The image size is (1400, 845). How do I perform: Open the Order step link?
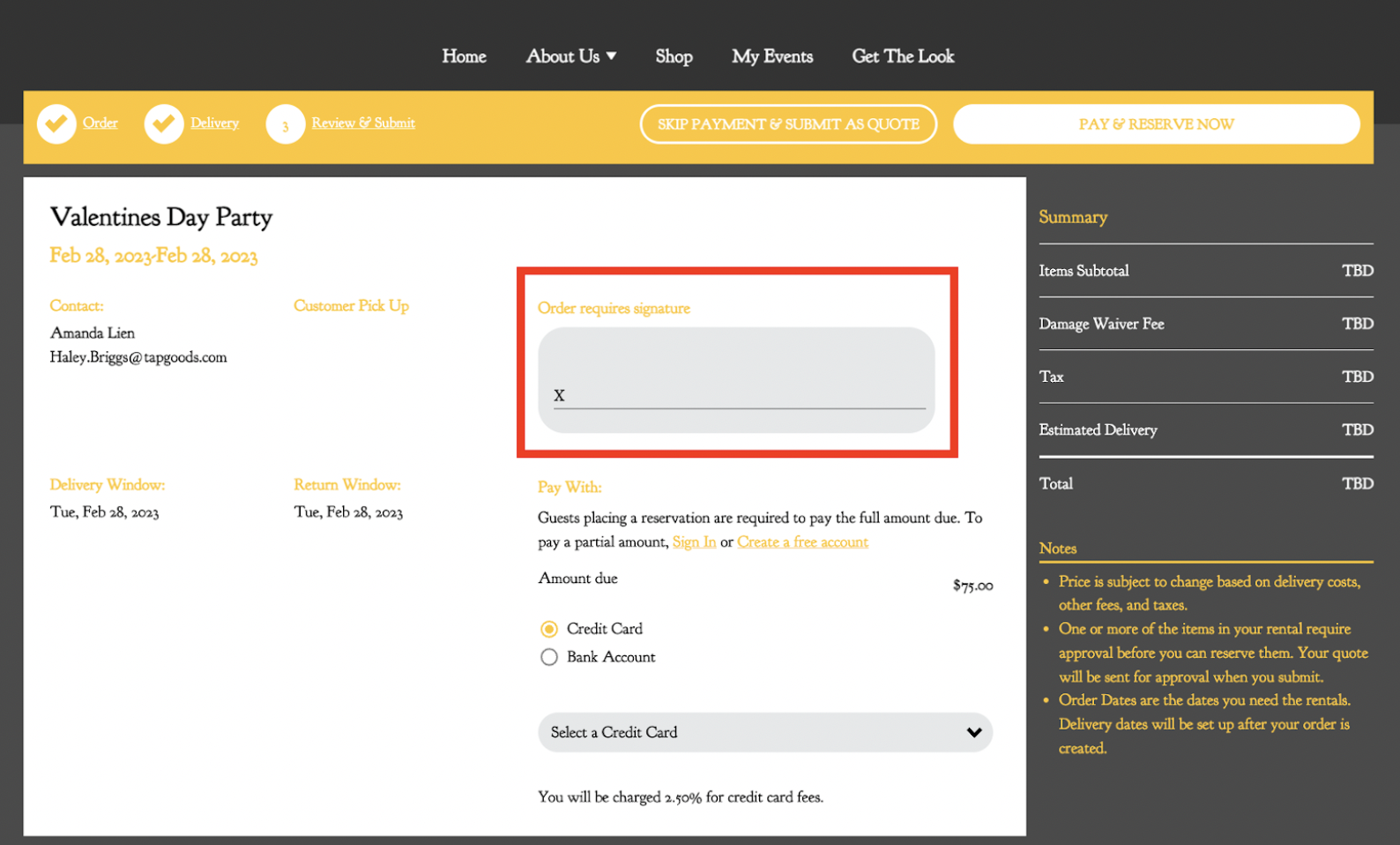(101, 123)
